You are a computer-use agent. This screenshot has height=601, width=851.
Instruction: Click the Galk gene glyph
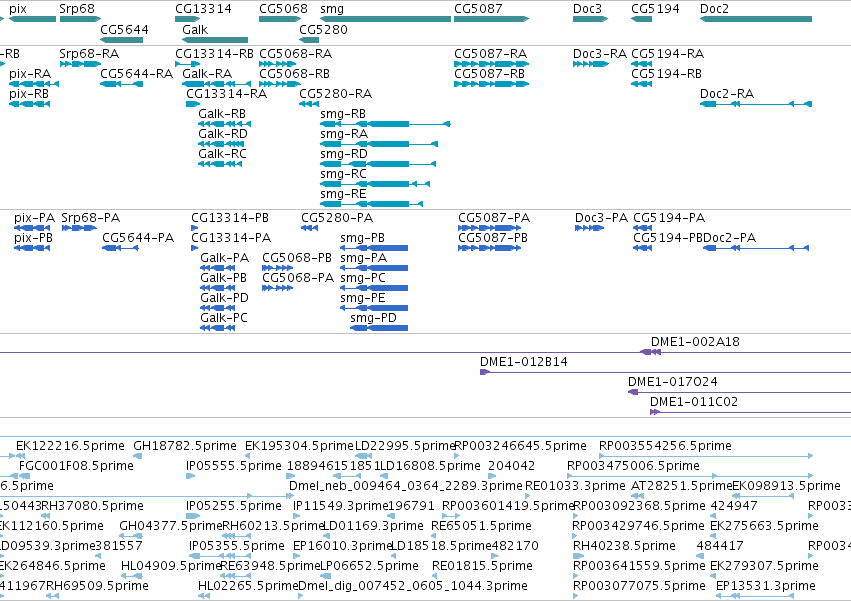(x=215, y=40)
